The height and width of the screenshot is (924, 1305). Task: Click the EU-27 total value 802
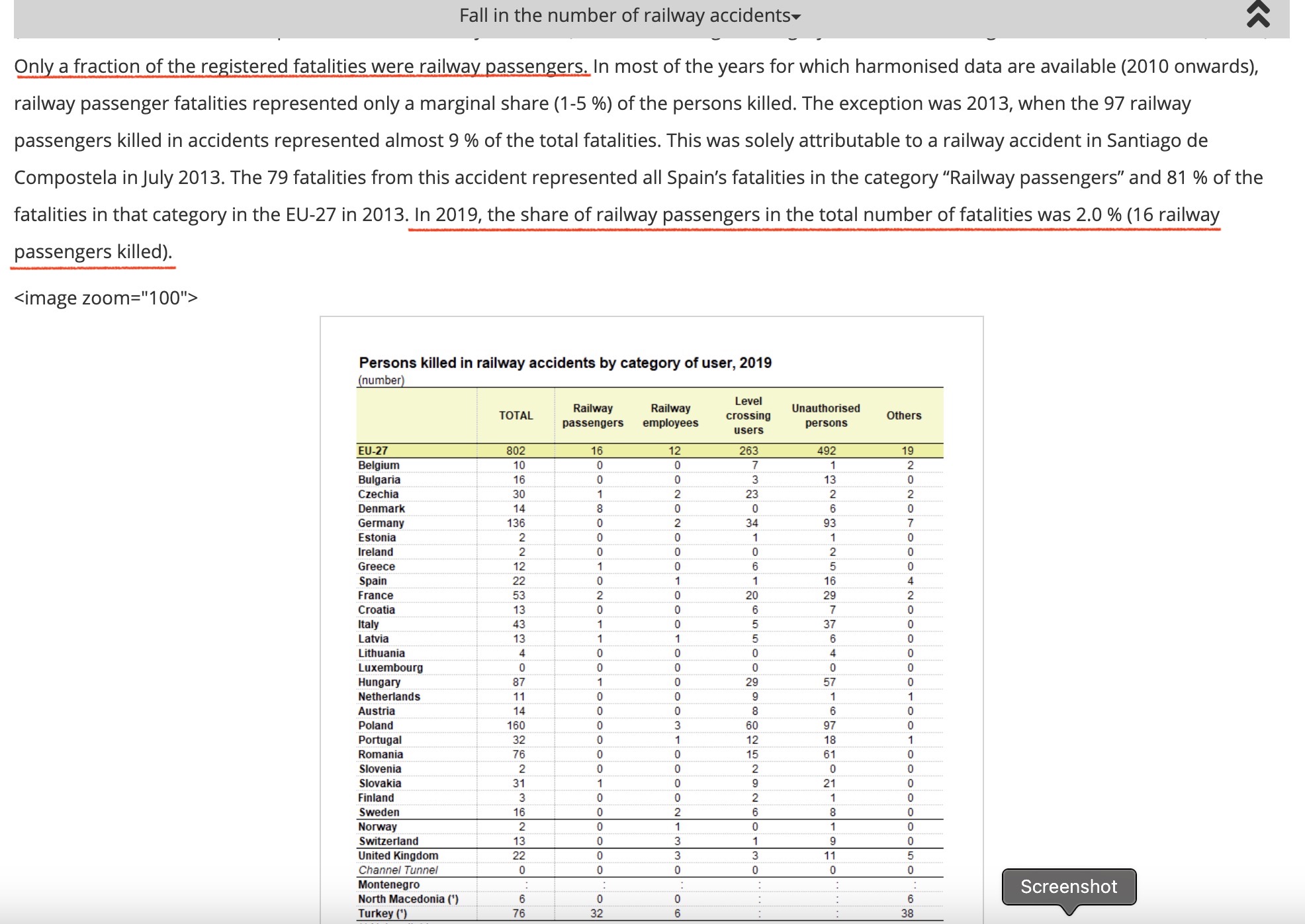coord(516,451)
